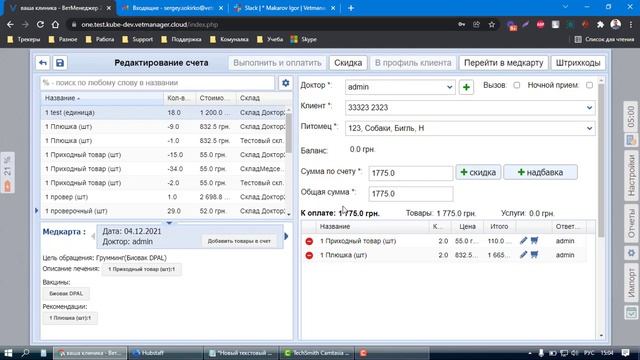
Task: Switch to the Slack browser tab
Action: click(x=285, y=8)
